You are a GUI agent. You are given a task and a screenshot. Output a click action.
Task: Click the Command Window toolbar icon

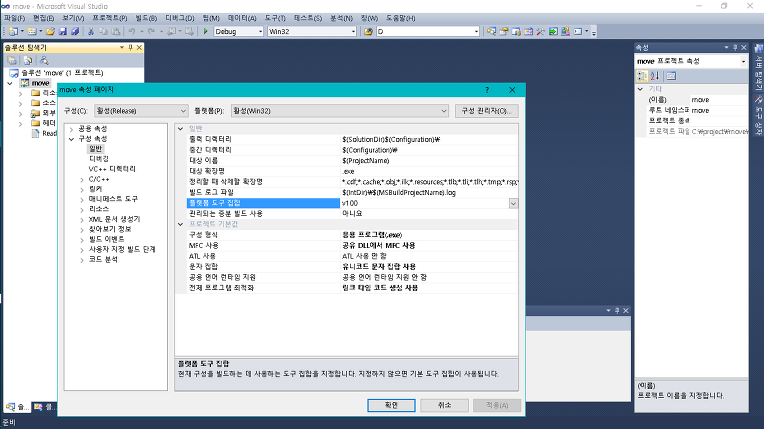[578, 31]
